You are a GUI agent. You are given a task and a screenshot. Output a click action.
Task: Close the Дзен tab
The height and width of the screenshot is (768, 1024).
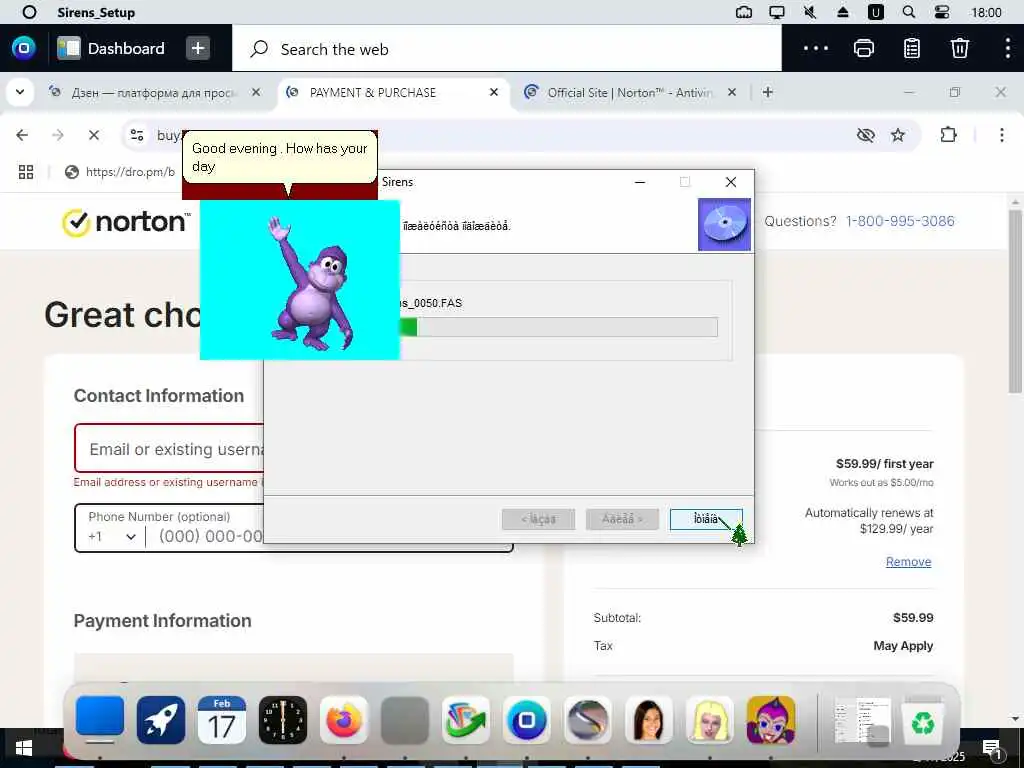[256, 92]
